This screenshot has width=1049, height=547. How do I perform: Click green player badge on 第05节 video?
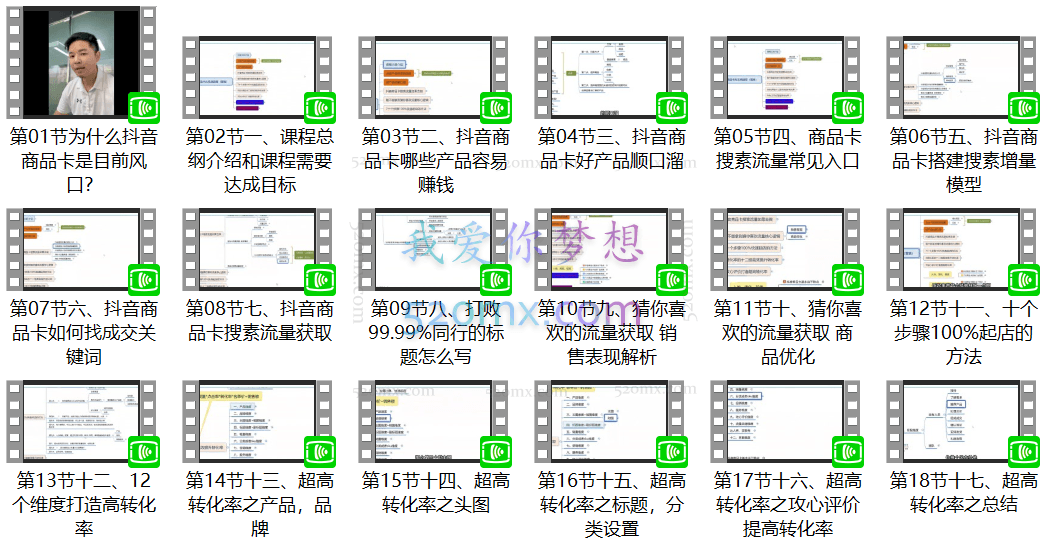coord(848,108)
